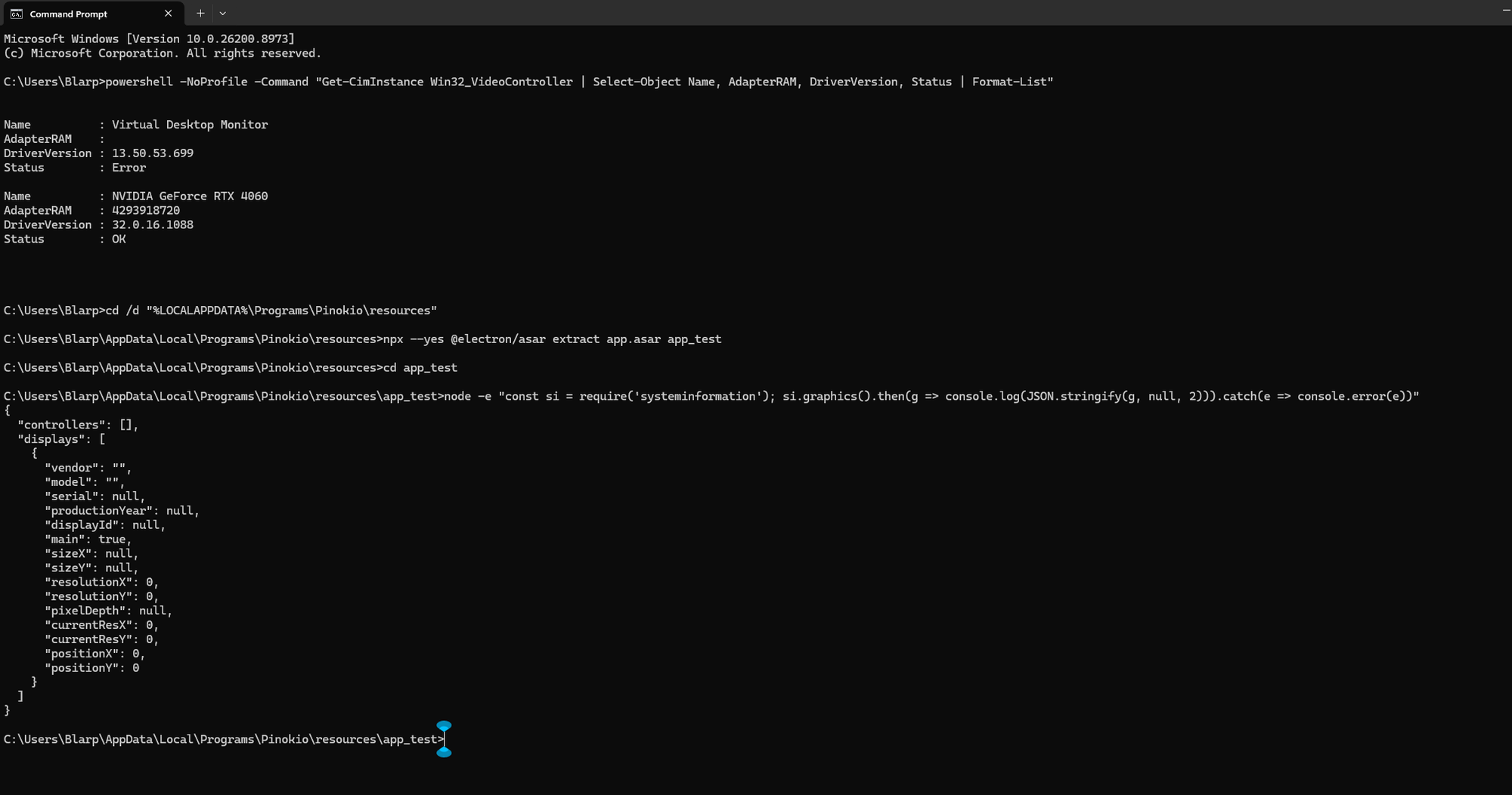Viewport: 1512px width, 795px height.
Task: Close the Command Prompt tab
Action: coord(168,14)
